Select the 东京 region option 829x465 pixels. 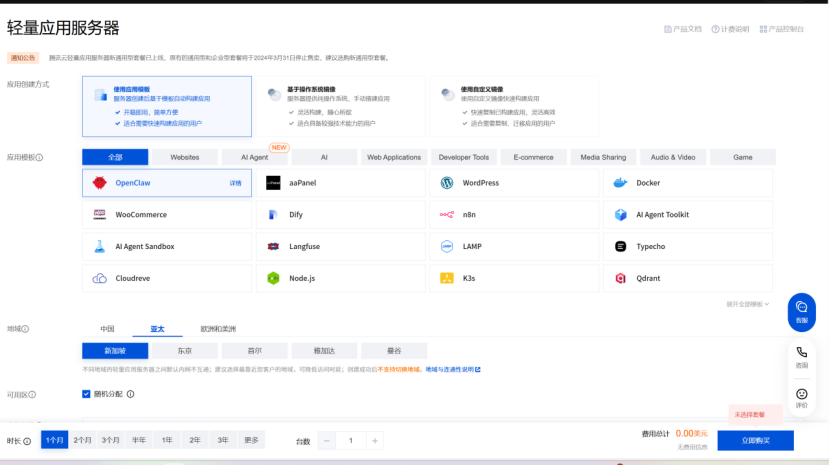click(x=185, y=351)
